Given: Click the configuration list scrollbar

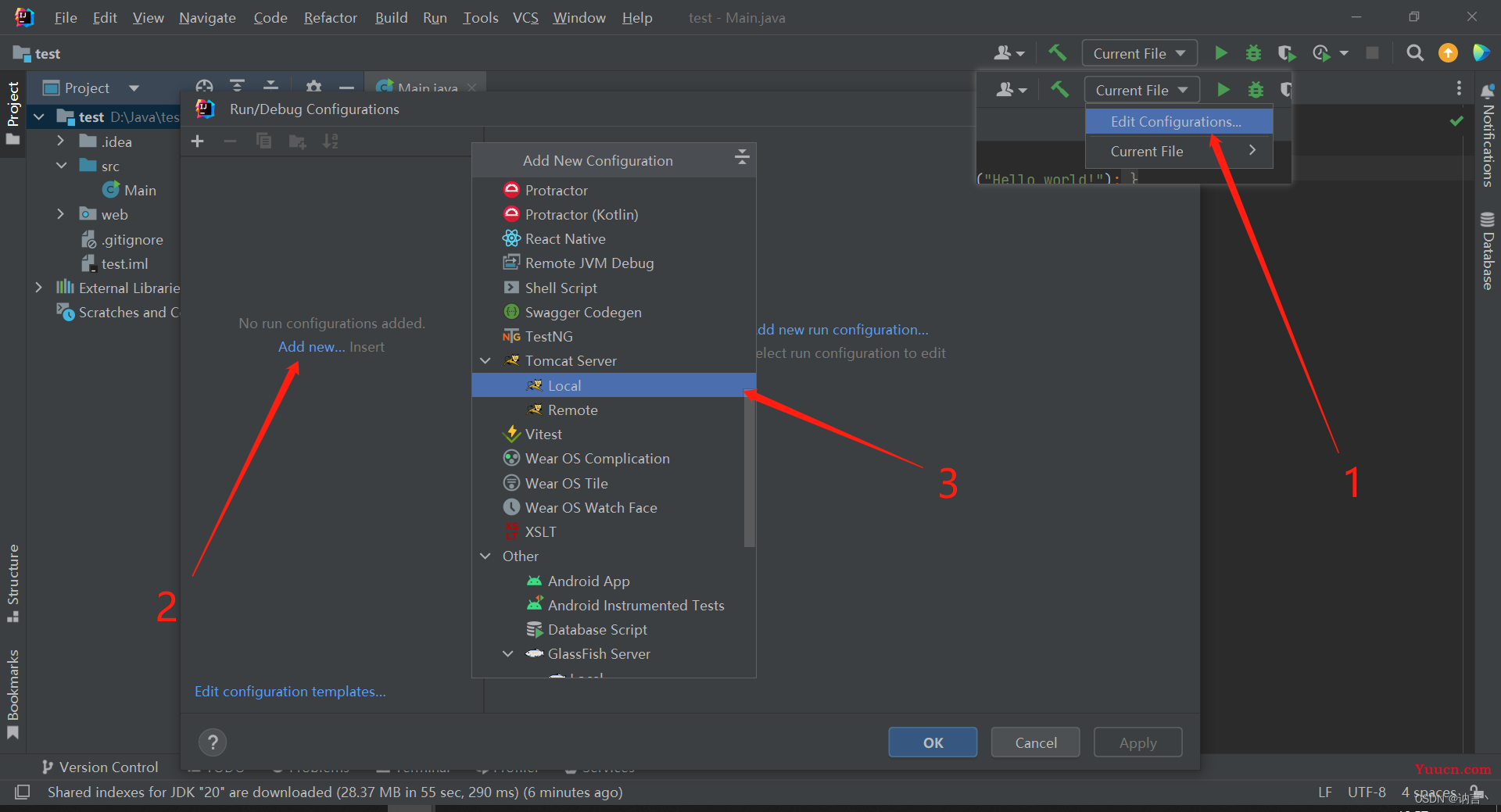Looking at the screenshot, I should [749, 469].
